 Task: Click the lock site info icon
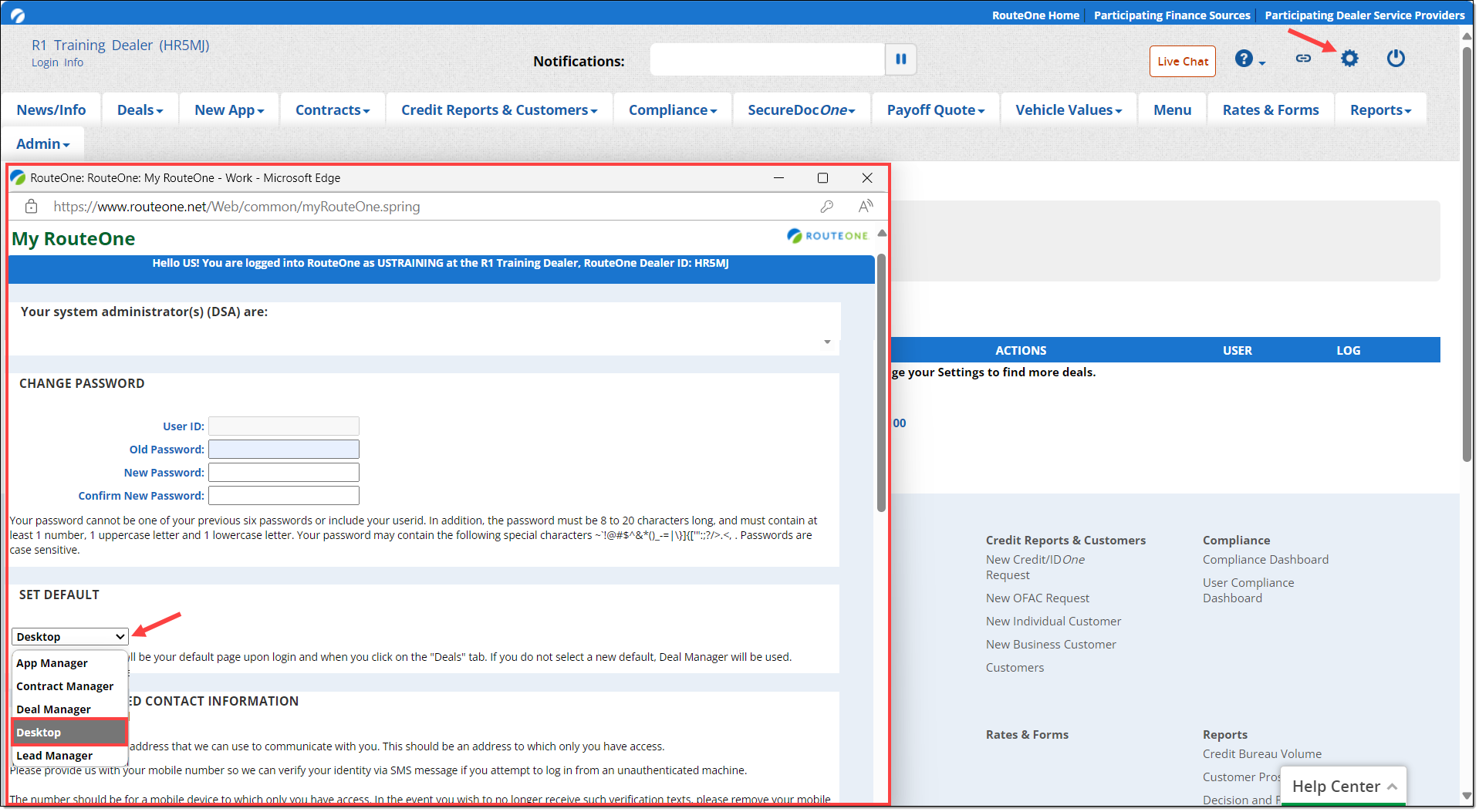point(31,207)
